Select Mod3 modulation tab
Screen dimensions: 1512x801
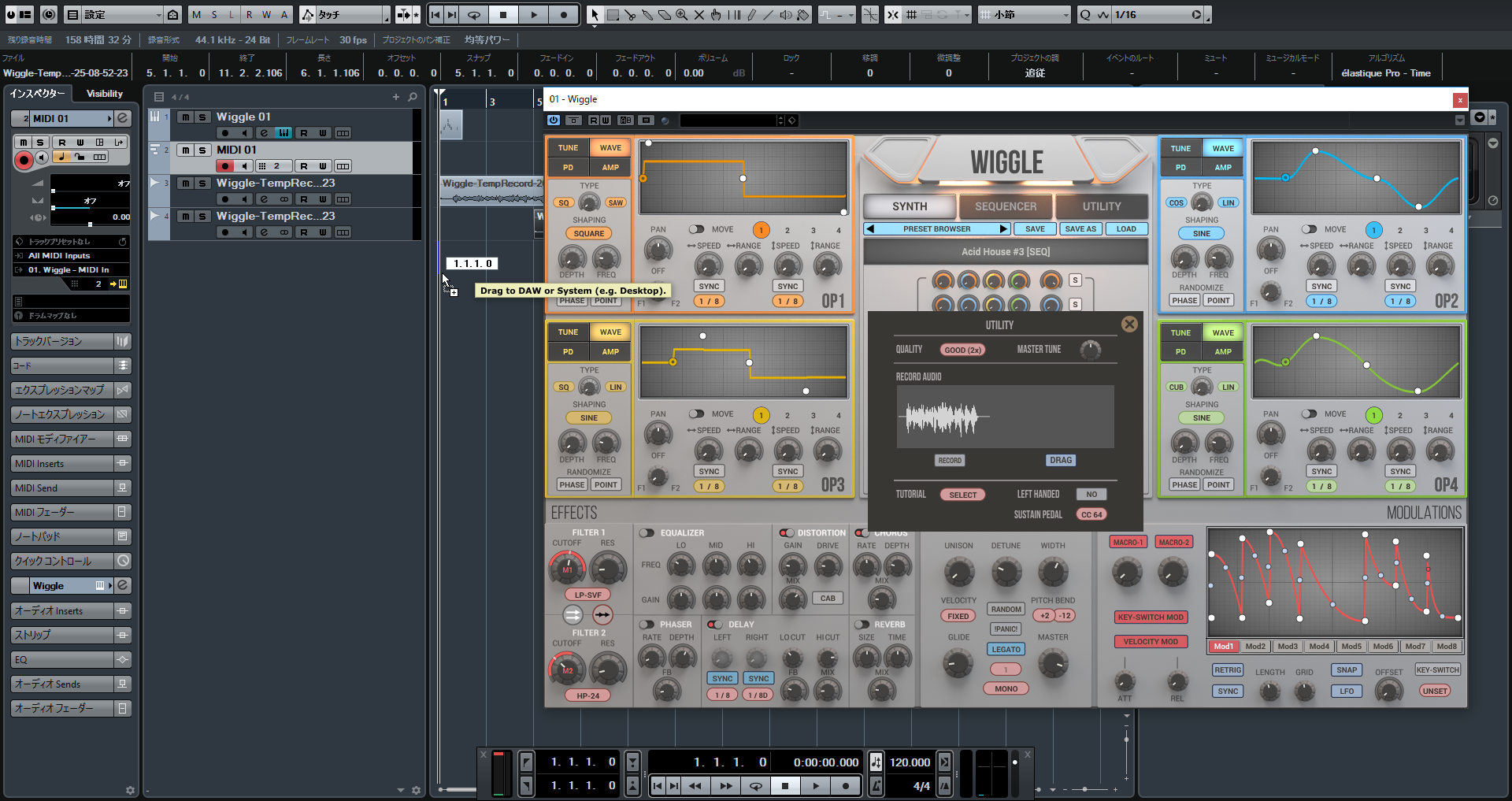(x=1288, y=647)
